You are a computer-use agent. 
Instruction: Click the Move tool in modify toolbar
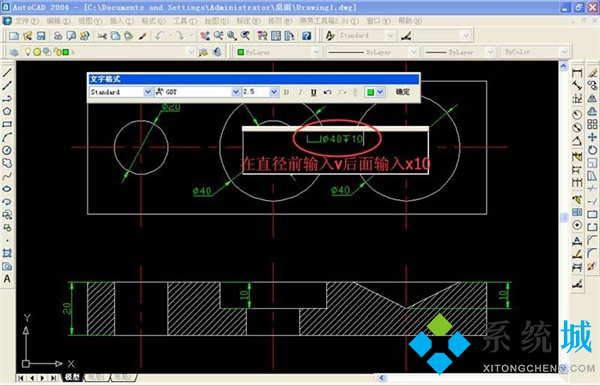[x=592, y=137]
